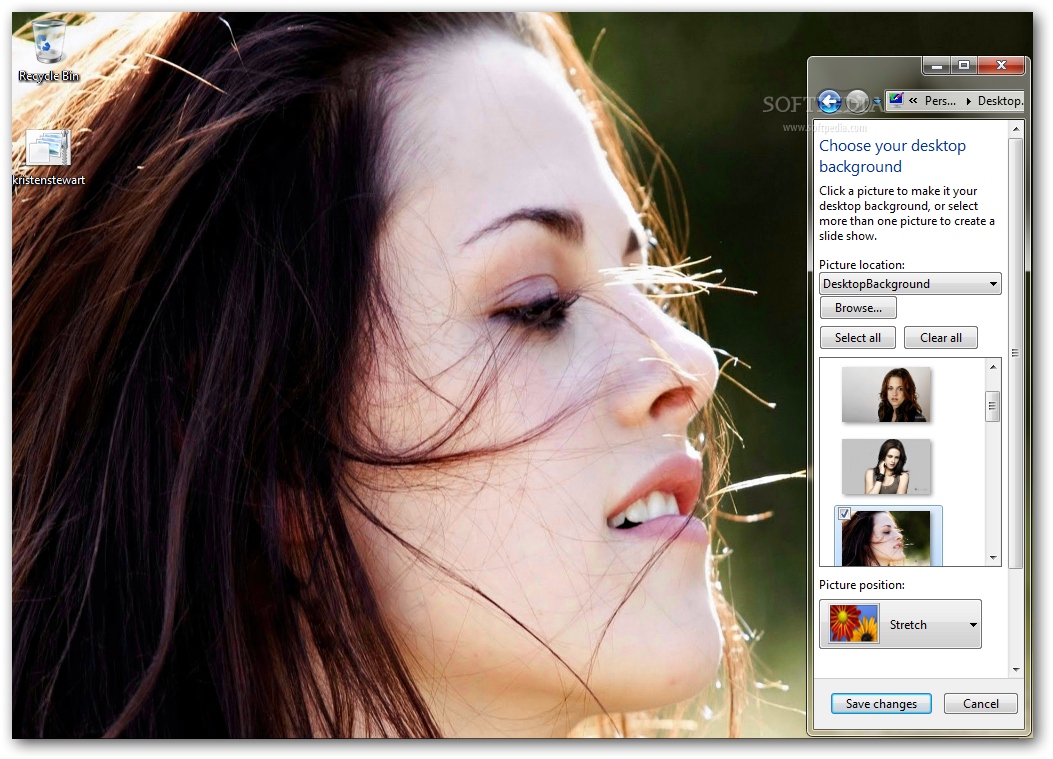Click the Cancel button

click(980, 703)
